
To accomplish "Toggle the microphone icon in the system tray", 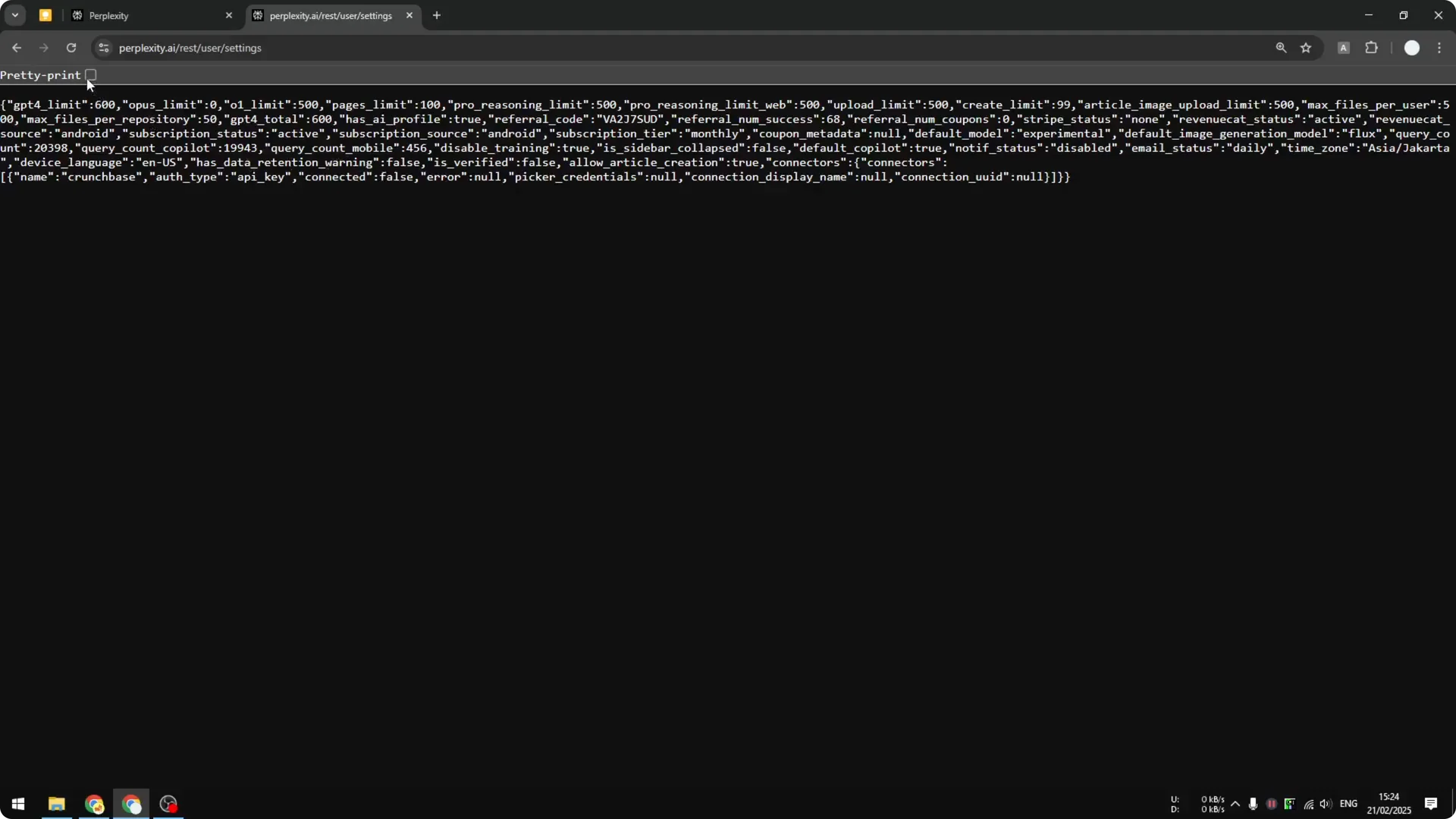I will pos(1254,805).
